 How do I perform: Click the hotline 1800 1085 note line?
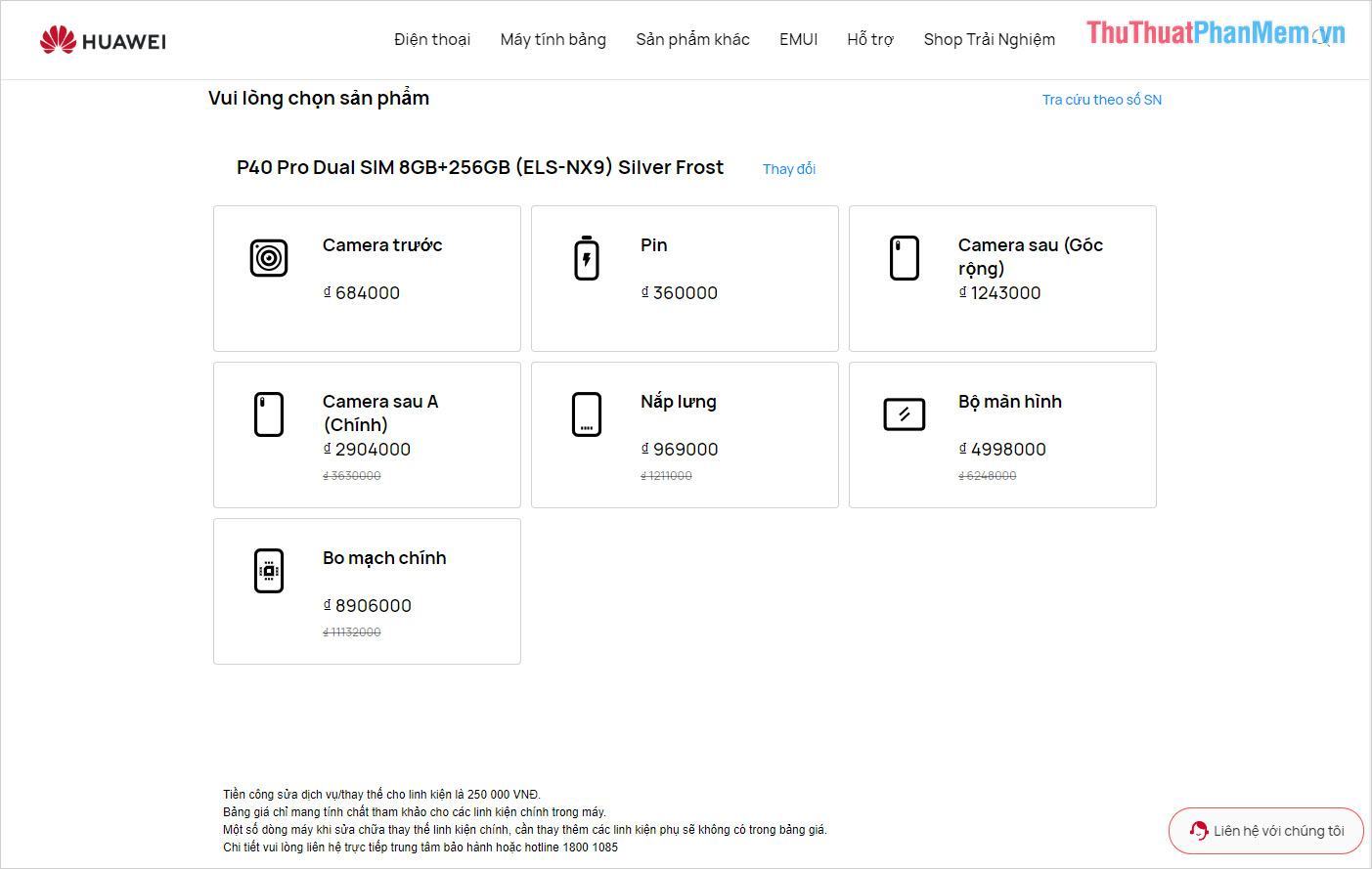point(420,847)
